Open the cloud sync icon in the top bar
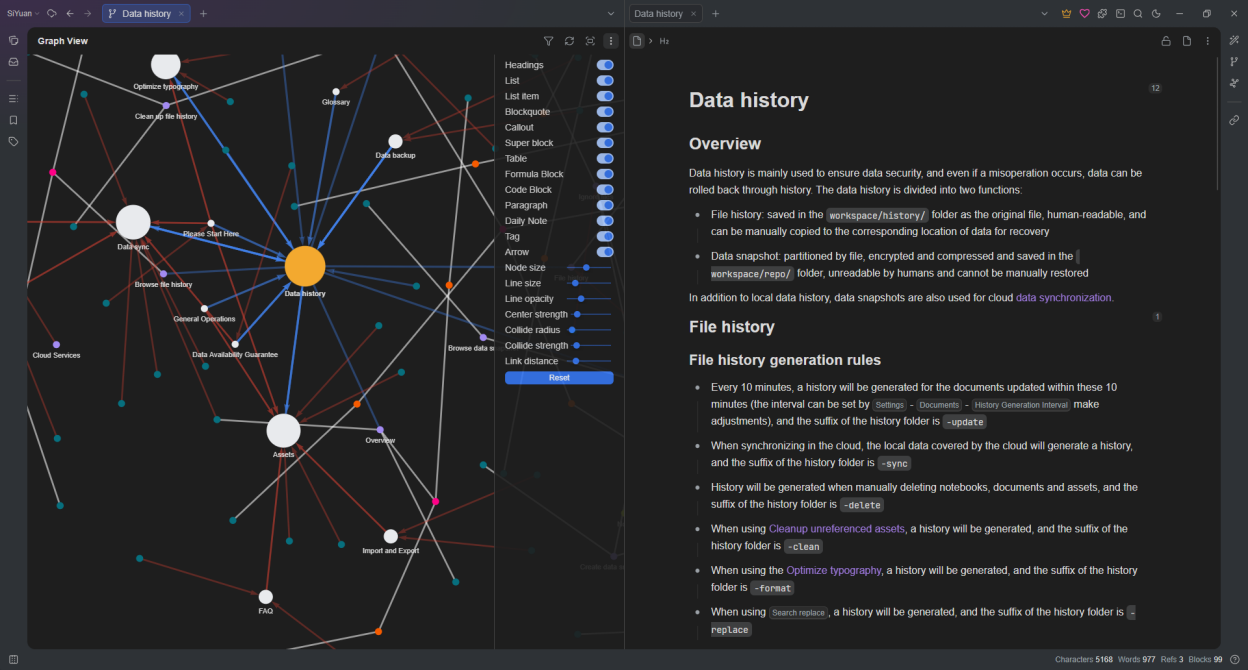The height and width of the screenshot is (670, 1248). click(x=52, y=14)
